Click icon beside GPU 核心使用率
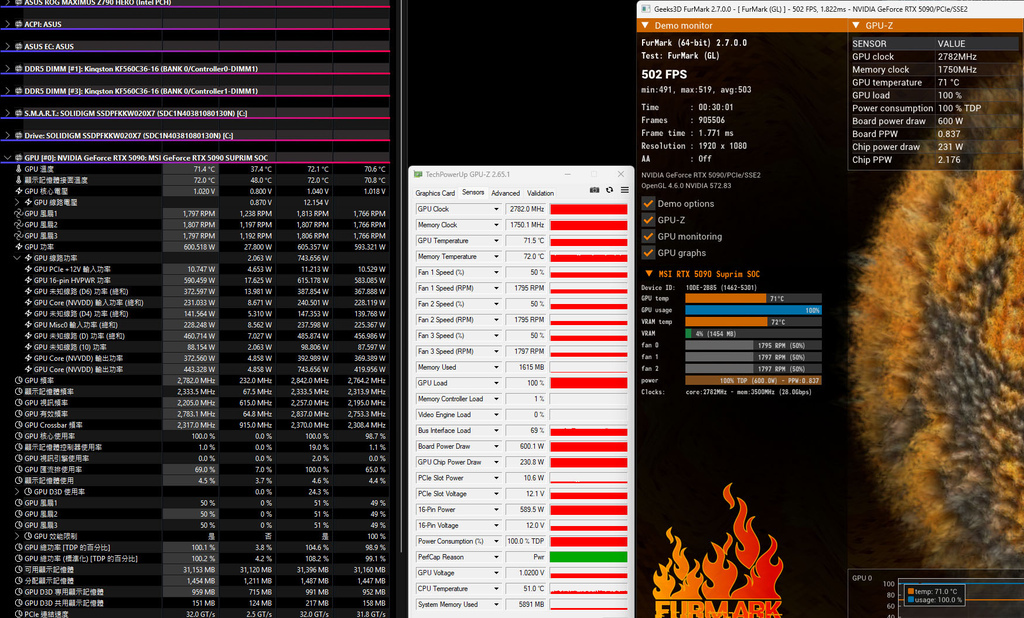1024x618 pixels. point(18,436)
